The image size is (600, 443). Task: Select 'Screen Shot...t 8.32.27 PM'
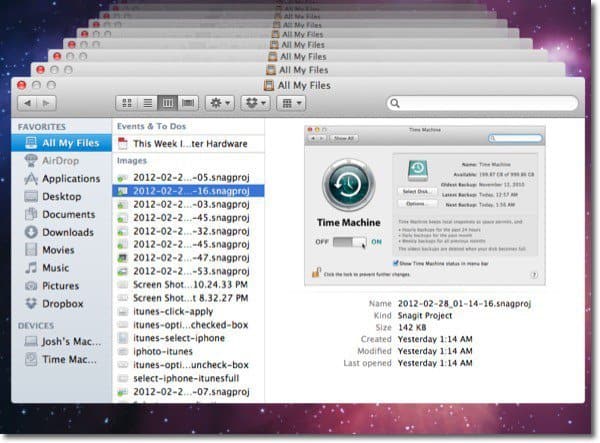tap(188, 298)
